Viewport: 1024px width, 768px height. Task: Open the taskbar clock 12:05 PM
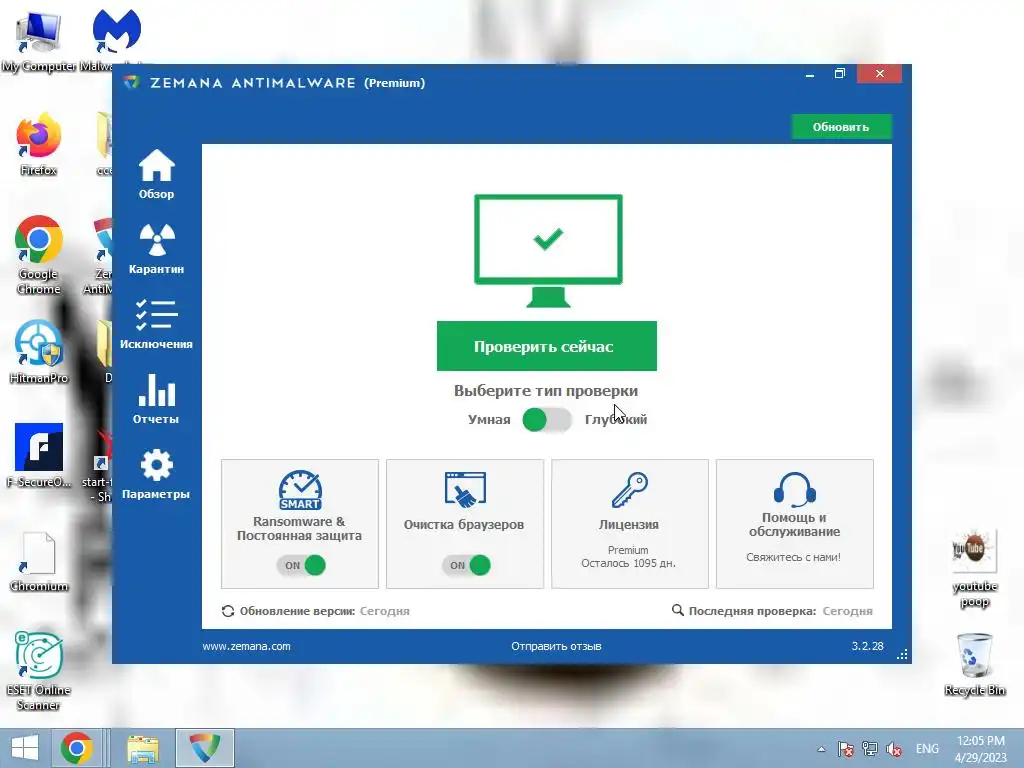click(981, 749)
